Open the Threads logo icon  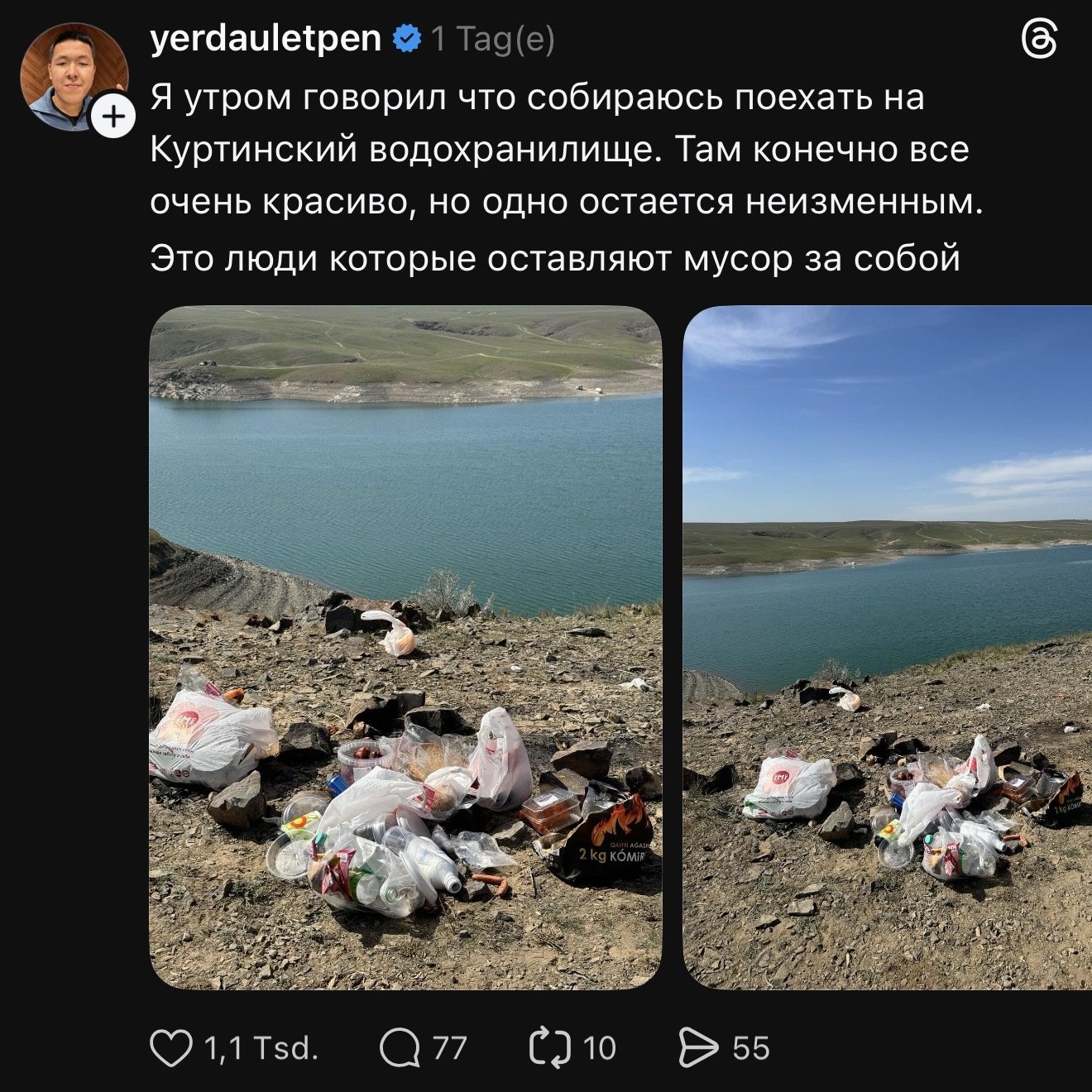coord(1039,40)
